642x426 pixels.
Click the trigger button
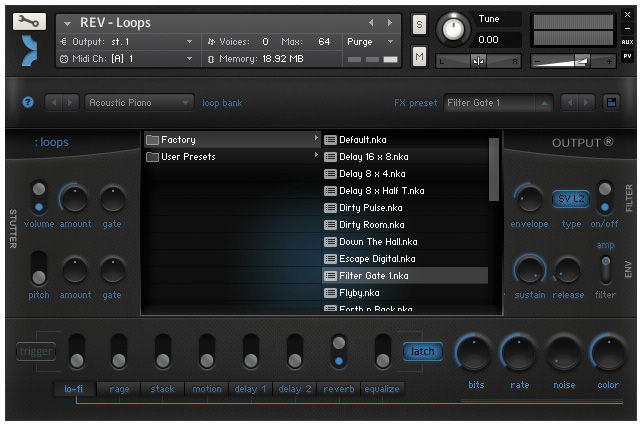coord(36,351)
